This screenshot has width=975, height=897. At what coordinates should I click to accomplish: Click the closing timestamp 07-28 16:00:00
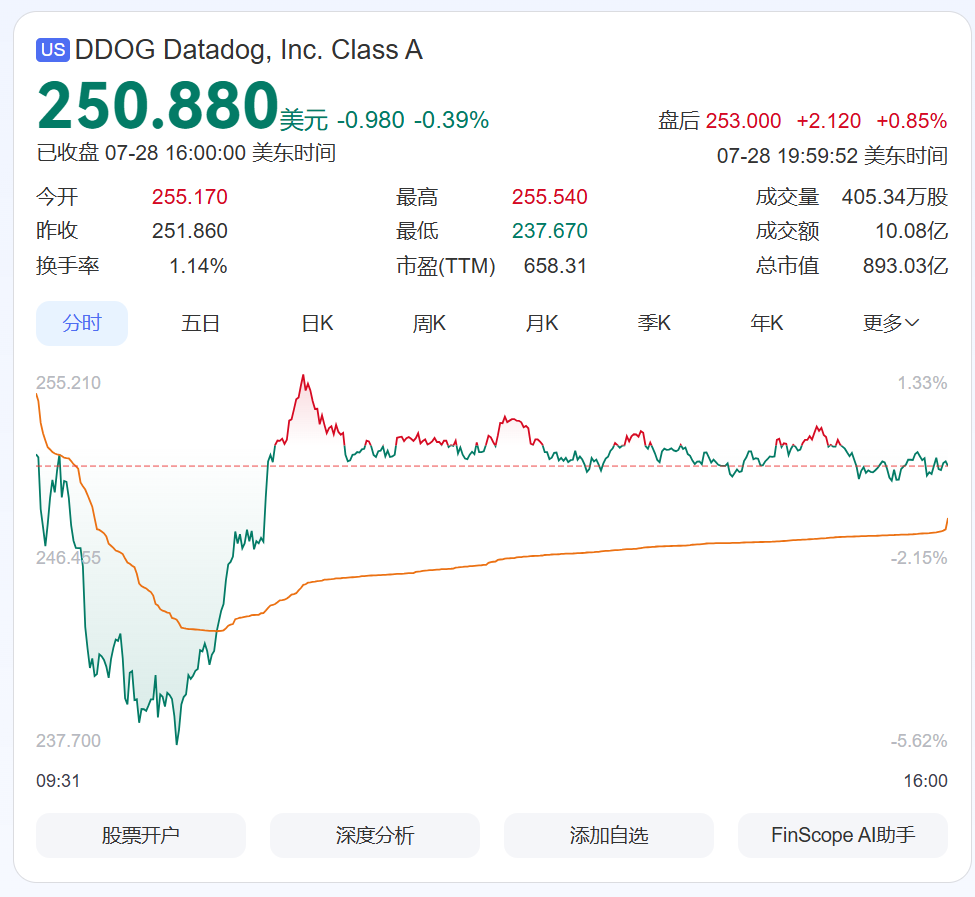pyautogui.click(x=175, y=153)
